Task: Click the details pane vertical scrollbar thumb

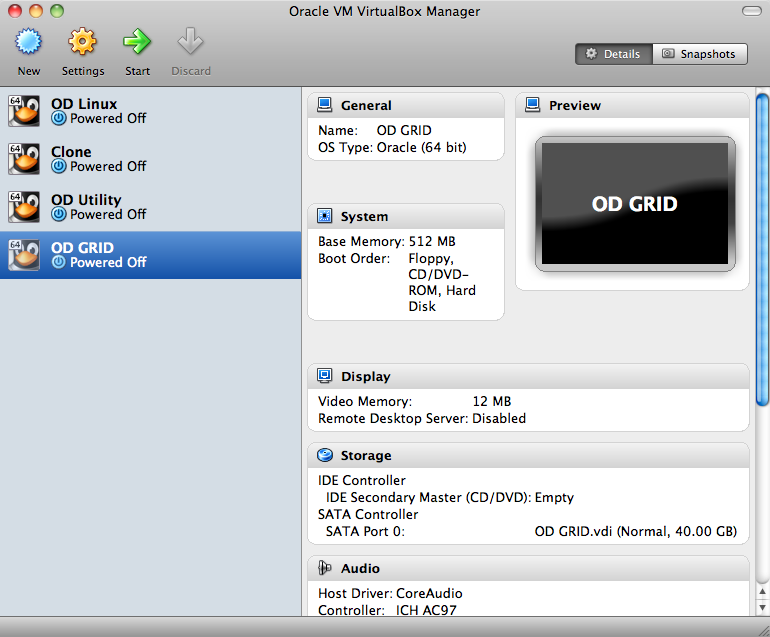Action: coord(762,249)
